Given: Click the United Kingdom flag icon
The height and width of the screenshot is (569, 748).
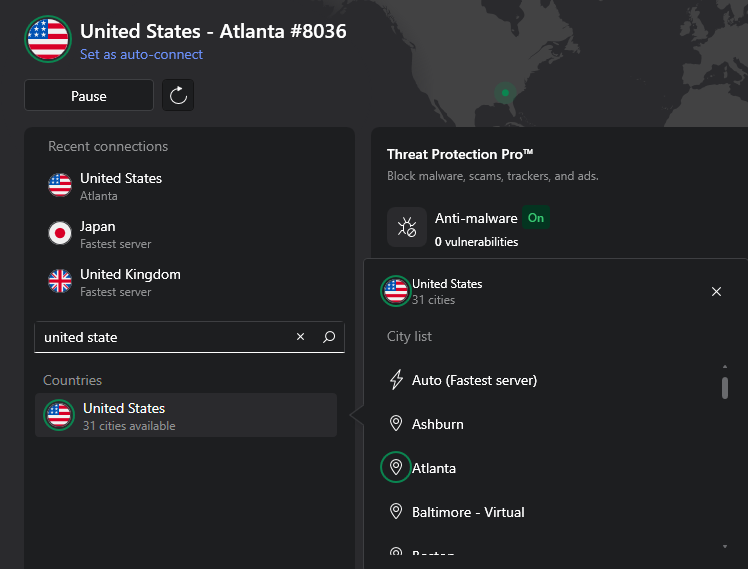Looking at the screenshot, I should [60, 281].
